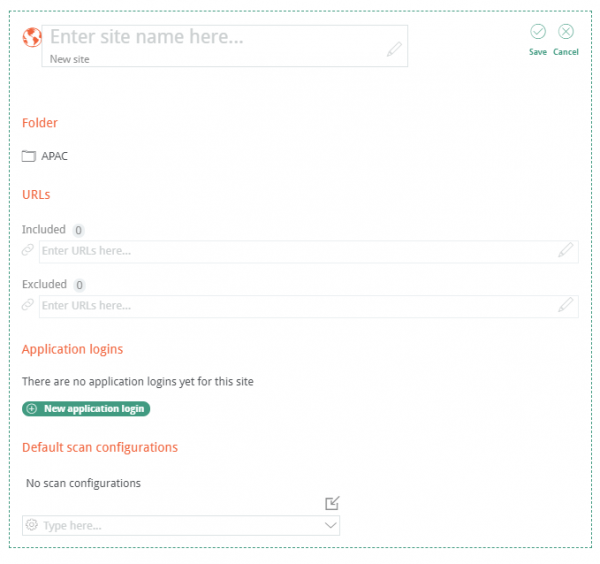Screen dimensions: 600x564
Task: Click the pencil icon in site name field
Action: point(394,49)
